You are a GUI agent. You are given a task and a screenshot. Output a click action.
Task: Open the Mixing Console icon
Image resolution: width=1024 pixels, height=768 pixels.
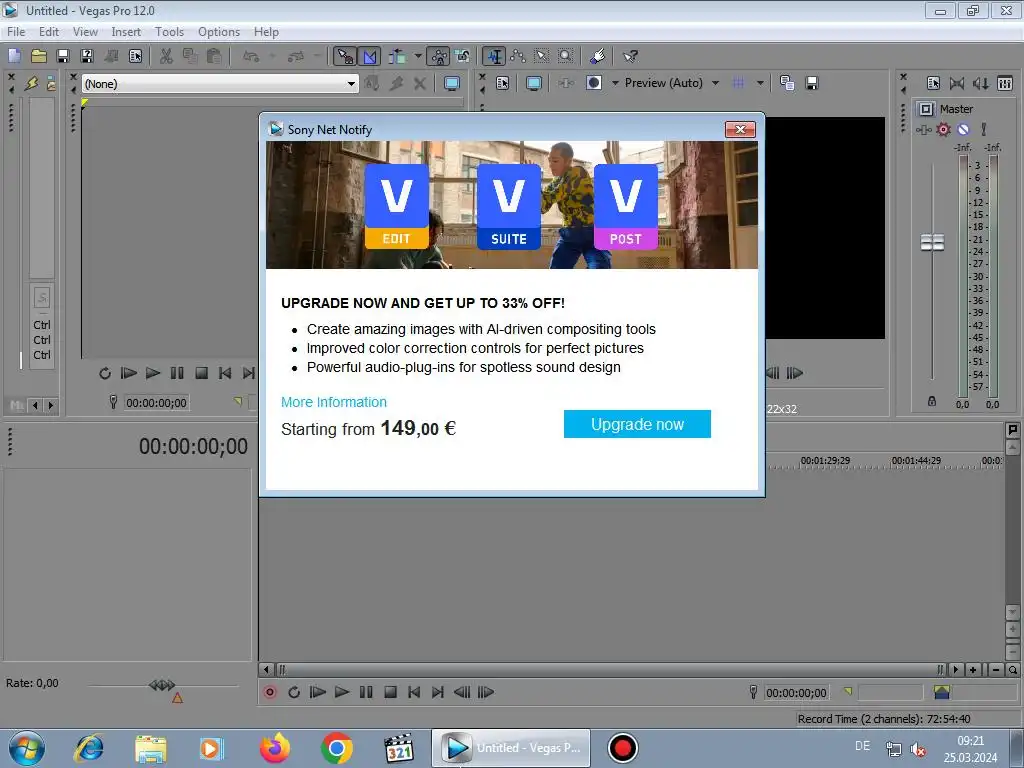pos(1005,83)
